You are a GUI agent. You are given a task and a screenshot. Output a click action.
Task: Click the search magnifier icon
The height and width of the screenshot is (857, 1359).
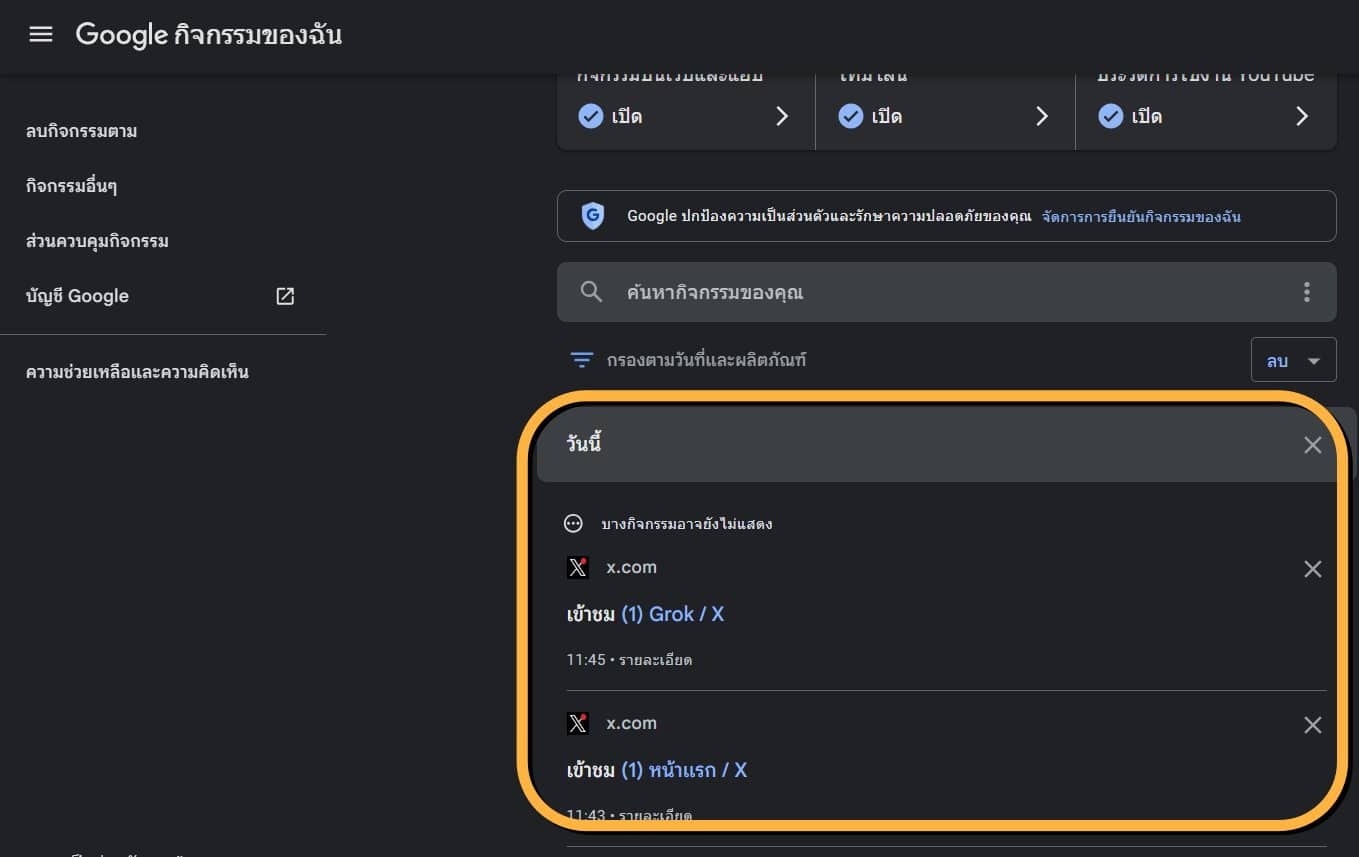591,292
